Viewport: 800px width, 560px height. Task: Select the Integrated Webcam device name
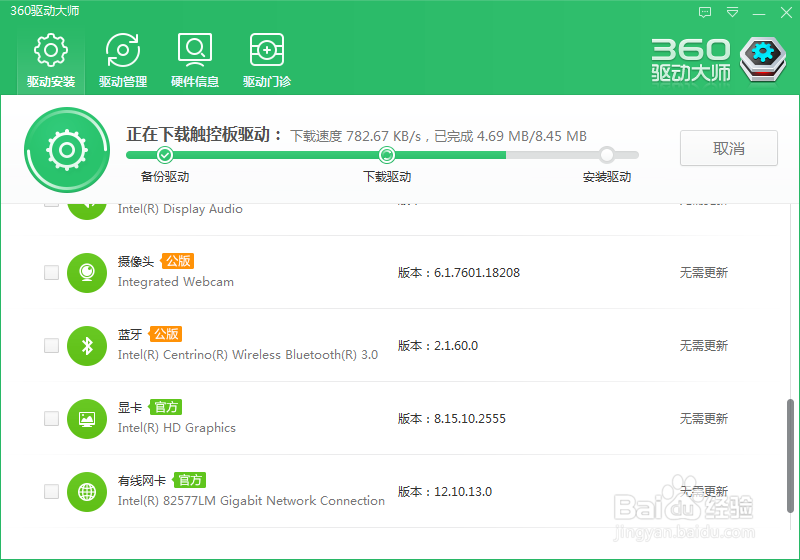[x=176, y=282]
